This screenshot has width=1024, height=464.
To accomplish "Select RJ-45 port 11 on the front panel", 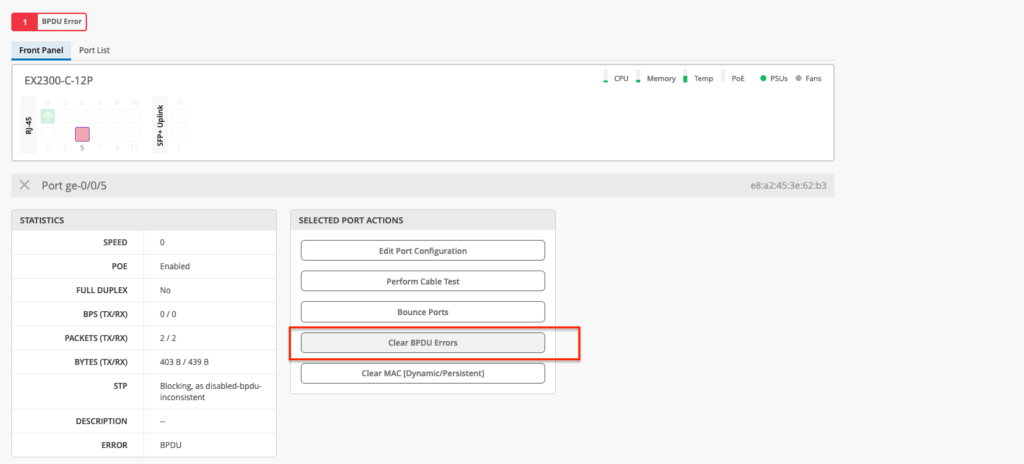I will point(135,134).
